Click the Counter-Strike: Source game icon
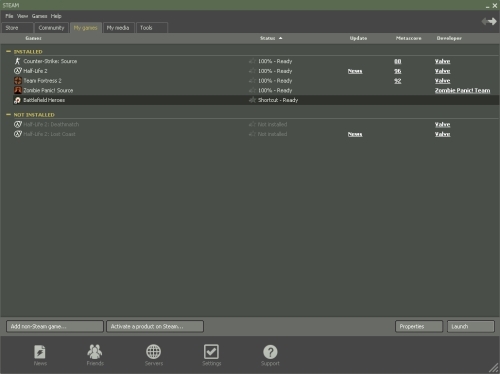 [18, 61]
